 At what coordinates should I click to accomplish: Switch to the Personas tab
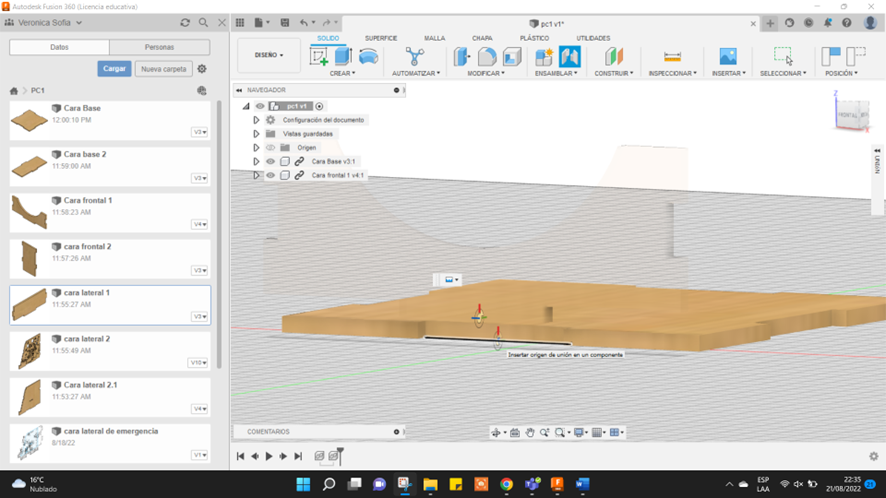159,47
